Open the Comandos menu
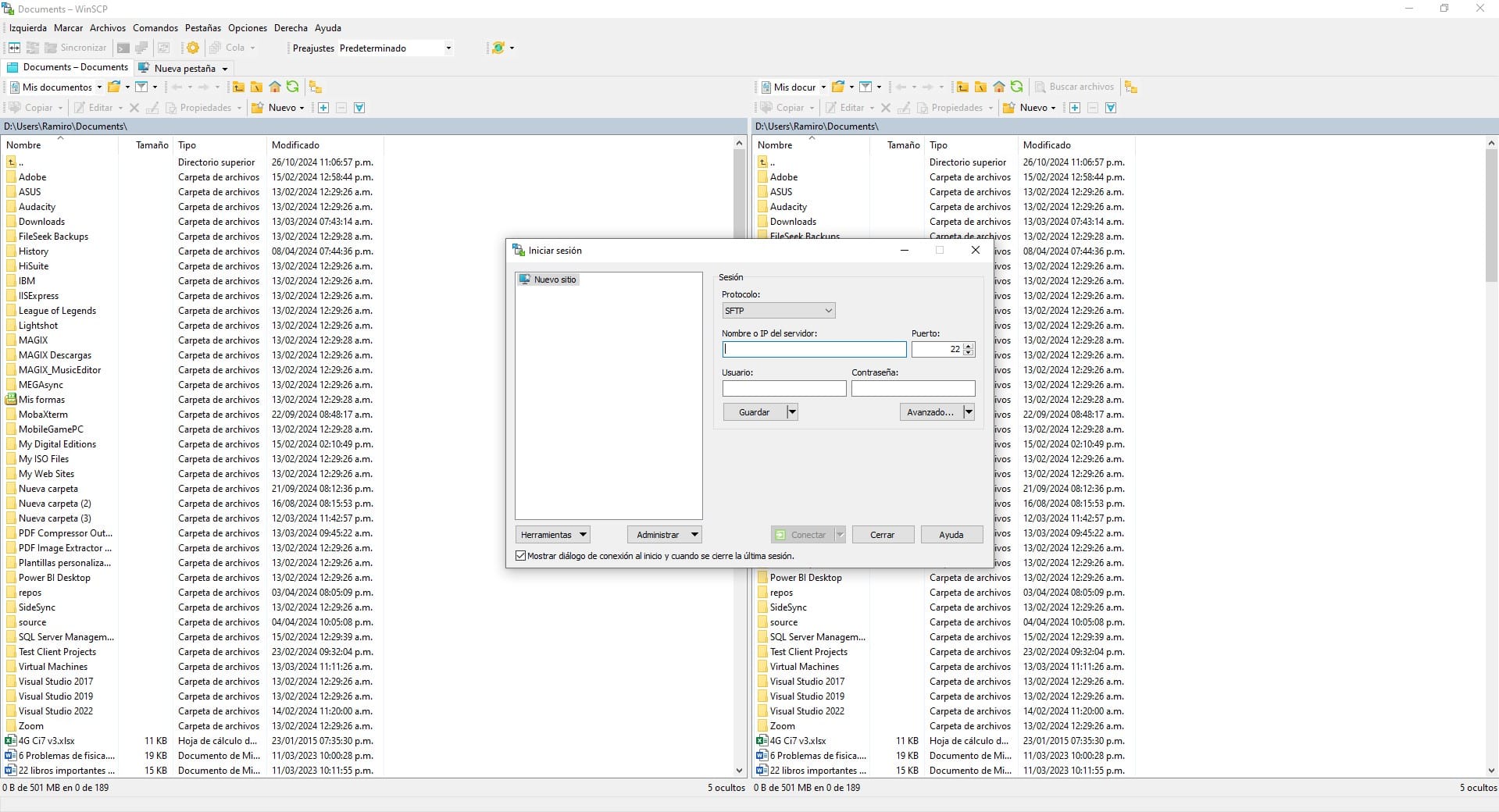Screen dimensions: 1499x812 (x=155, y=28)
